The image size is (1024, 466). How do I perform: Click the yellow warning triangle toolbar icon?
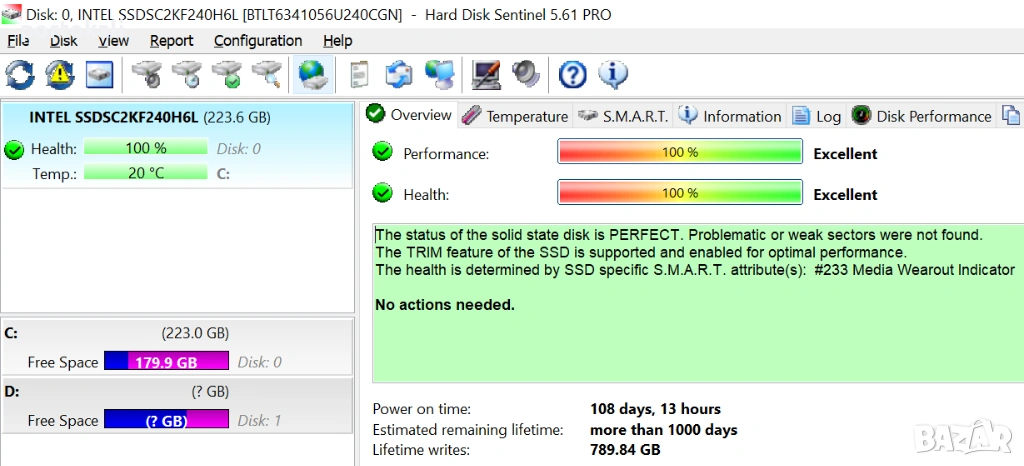60,74
